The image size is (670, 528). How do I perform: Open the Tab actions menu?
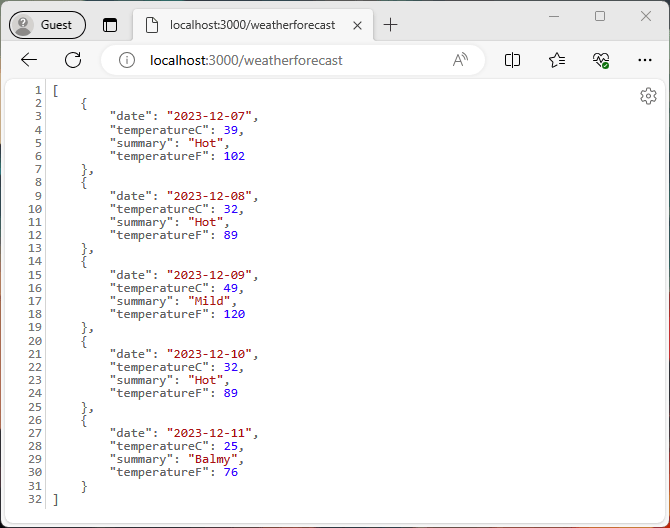coord(110,25)
